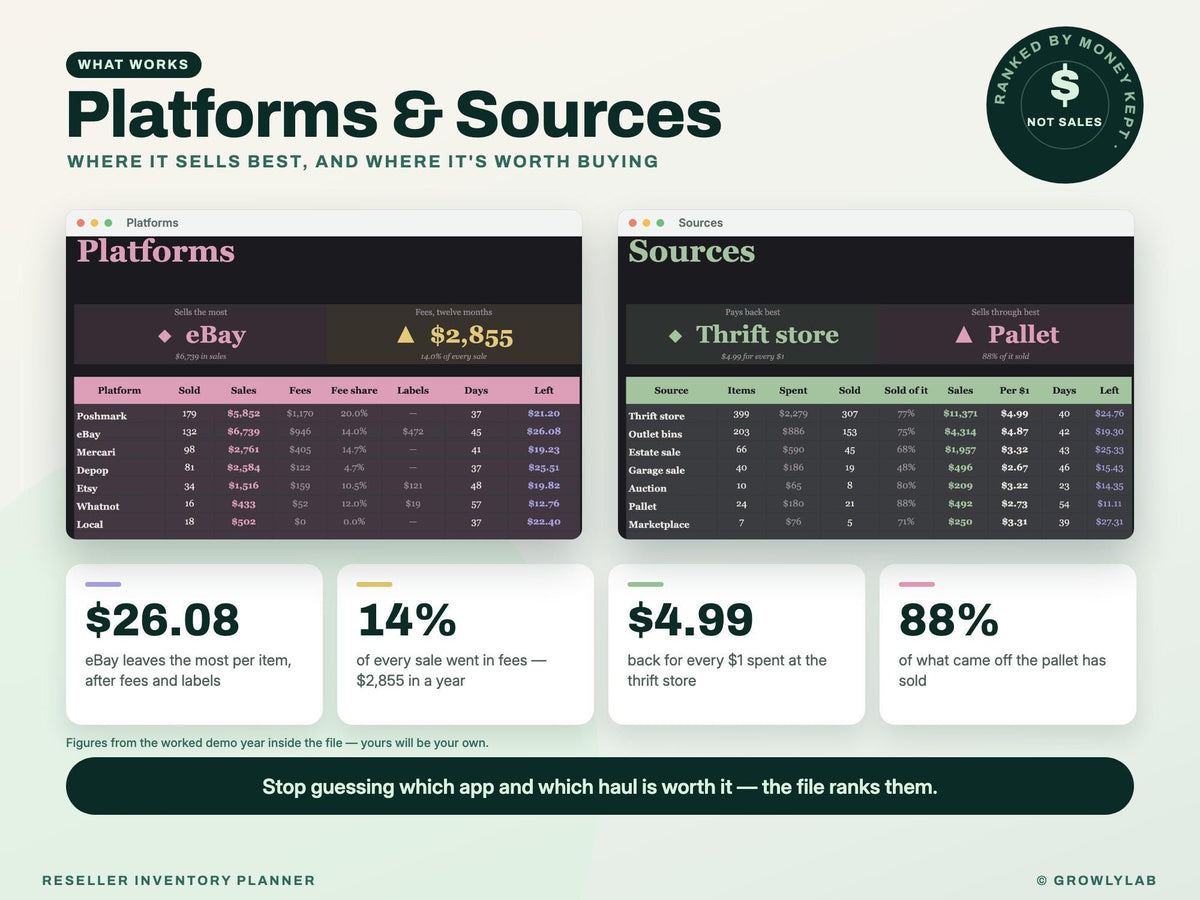Click the $2,279 spent cell
Screen dimensions: 1200x900
pyautogui.click(x=793, y=413)
